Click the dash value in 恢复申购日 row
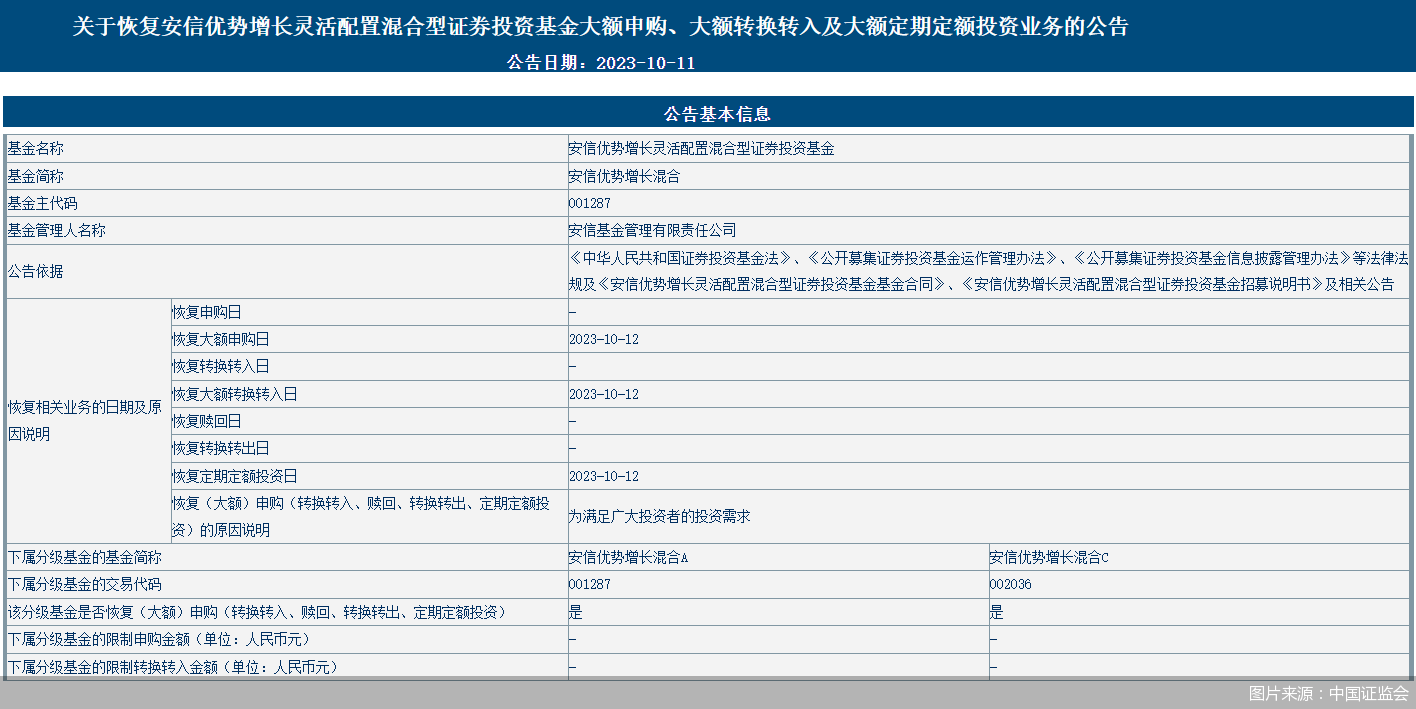The width and height of the screenshot is (1416, 709). coord(572,312)
